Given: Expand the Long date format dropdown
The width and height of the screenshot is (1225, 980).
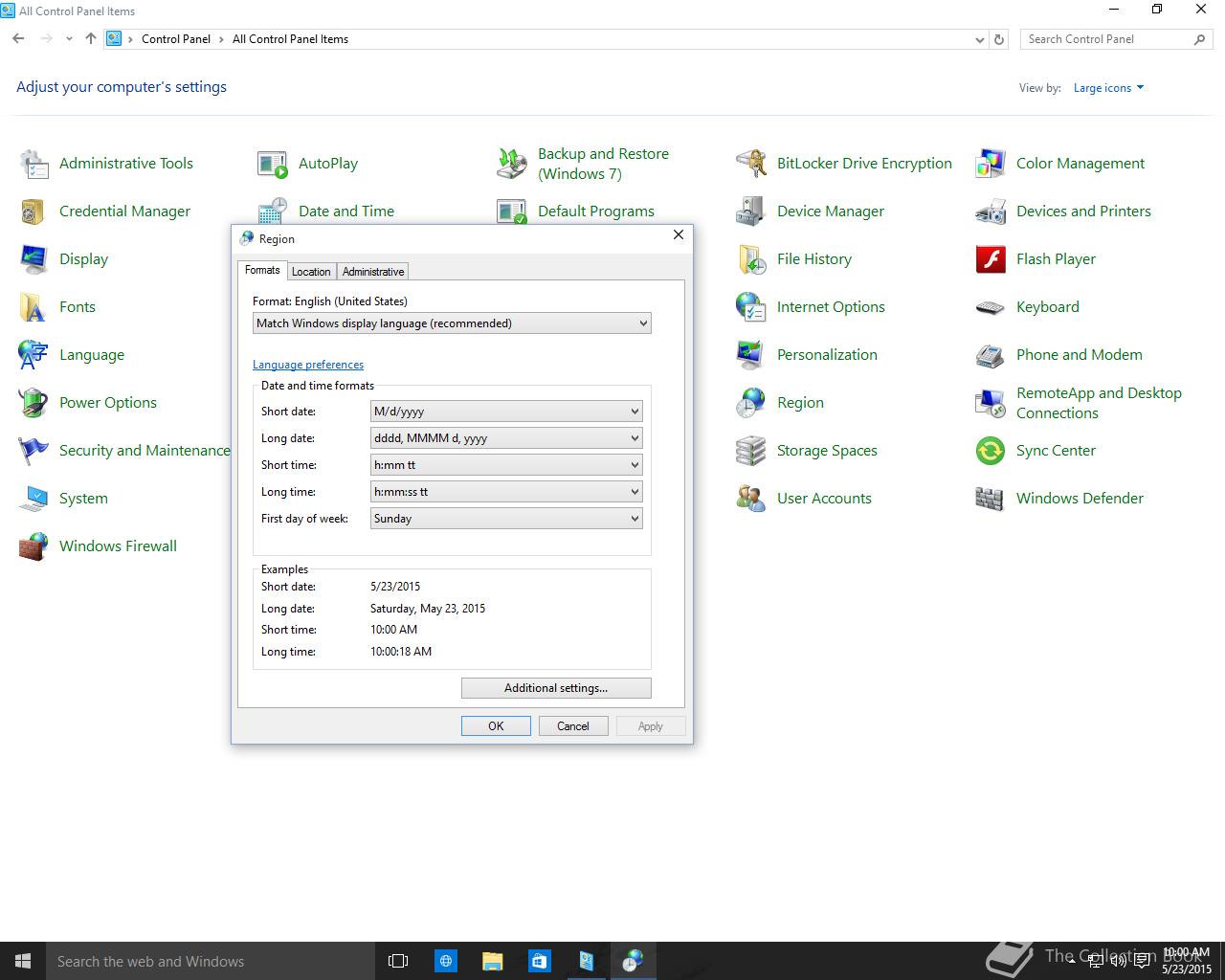Looking at the screenshot, I should (506, 438).
